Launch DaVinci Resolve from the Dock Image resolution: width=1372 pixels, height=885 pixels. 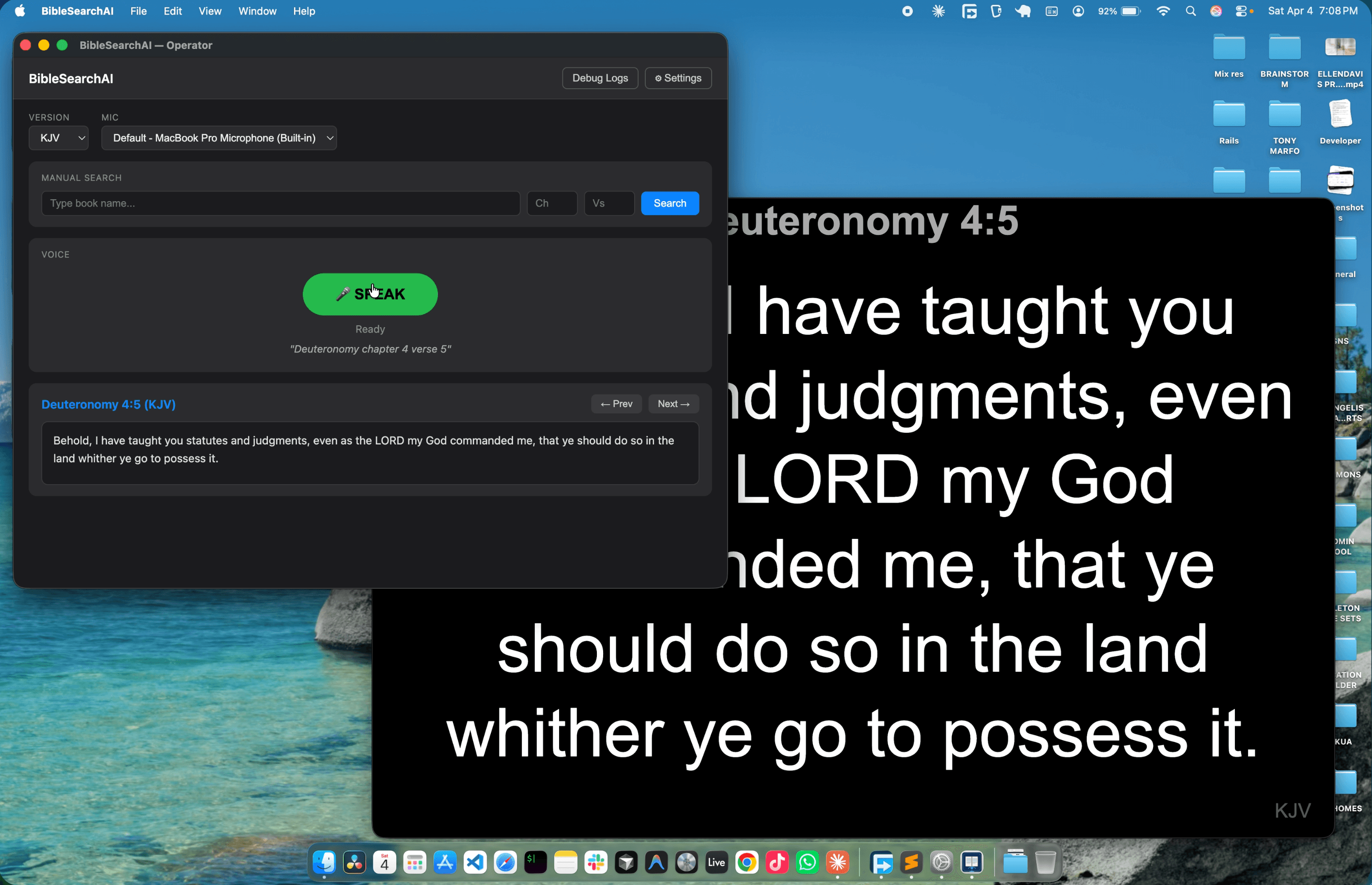point(354,863)
